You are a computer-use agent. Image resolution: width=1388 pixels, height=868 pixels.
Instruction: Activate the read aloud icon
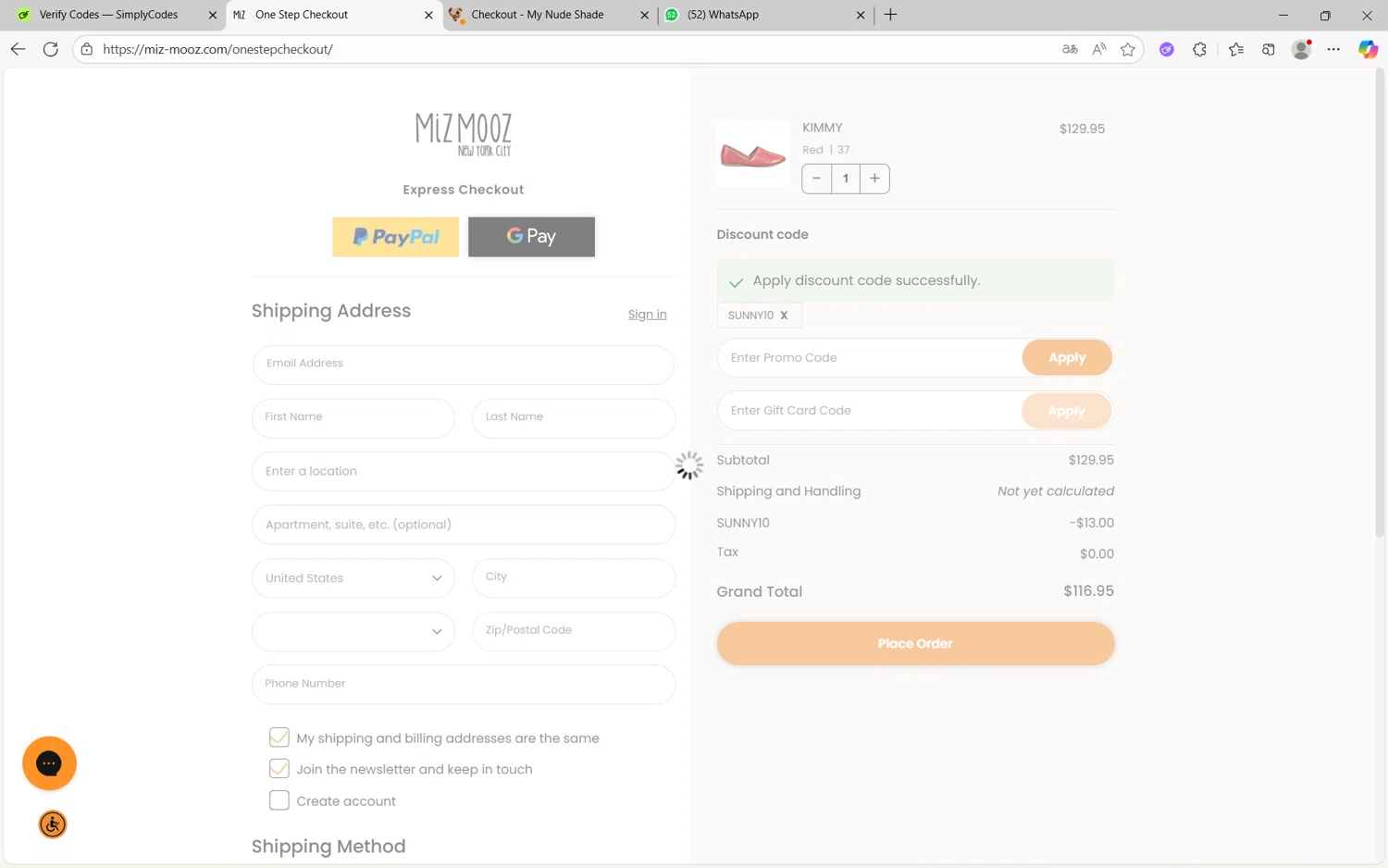[x=1098, y=49]
